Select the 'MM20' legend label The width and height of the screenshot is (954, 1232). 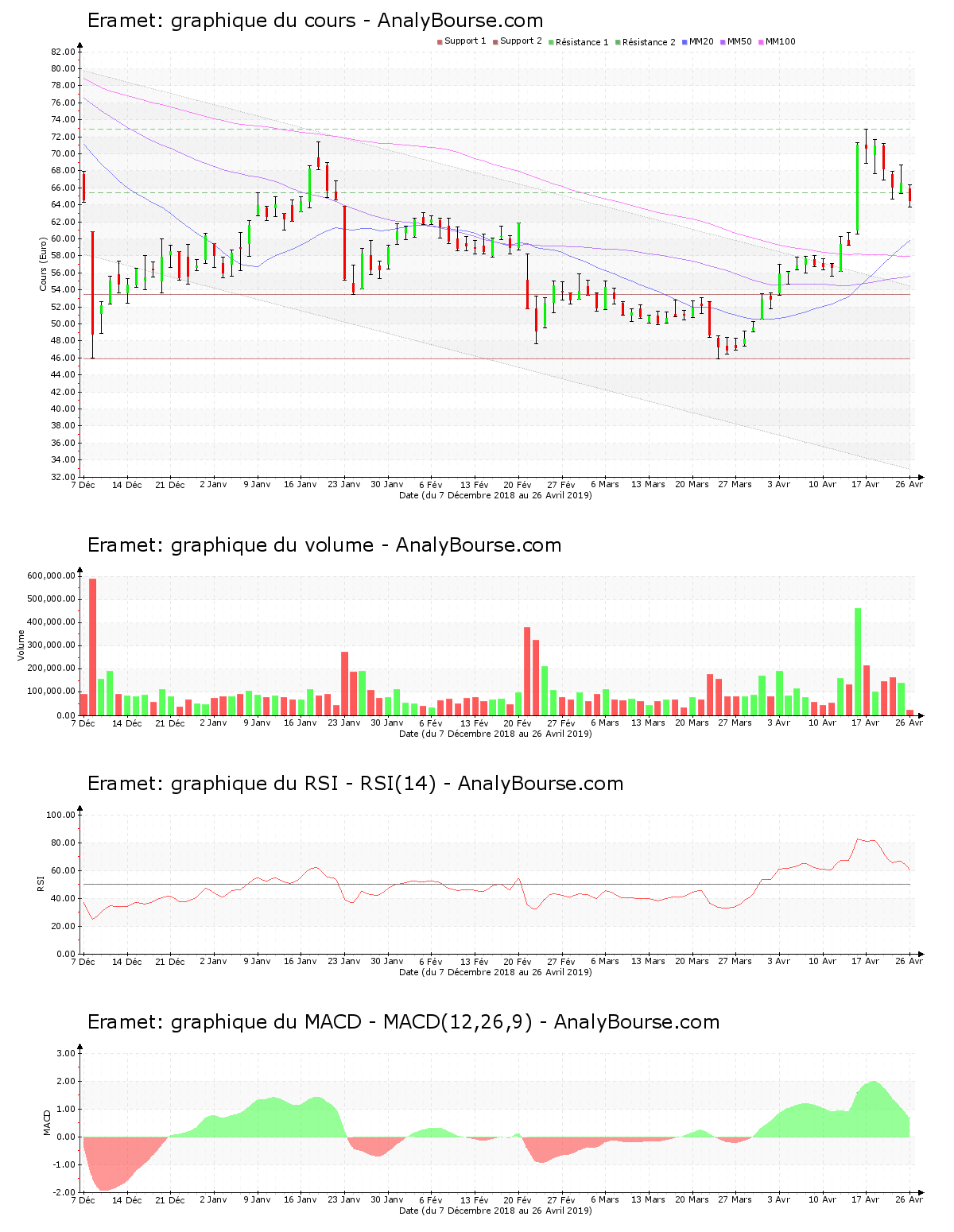(x=701, y=41)
